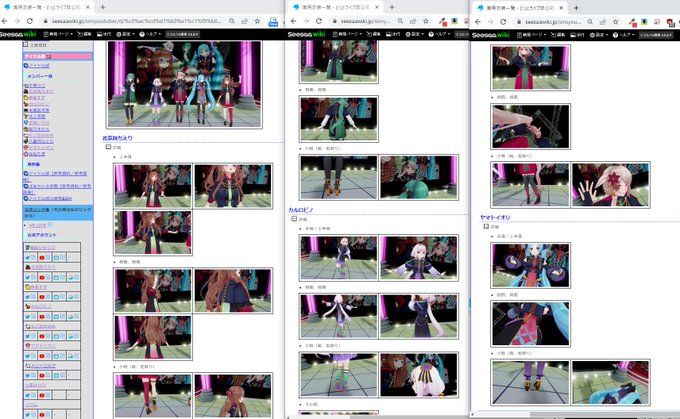Click share icon in middle window's address bar
680x419 pixels.
(x=413, y=21)
